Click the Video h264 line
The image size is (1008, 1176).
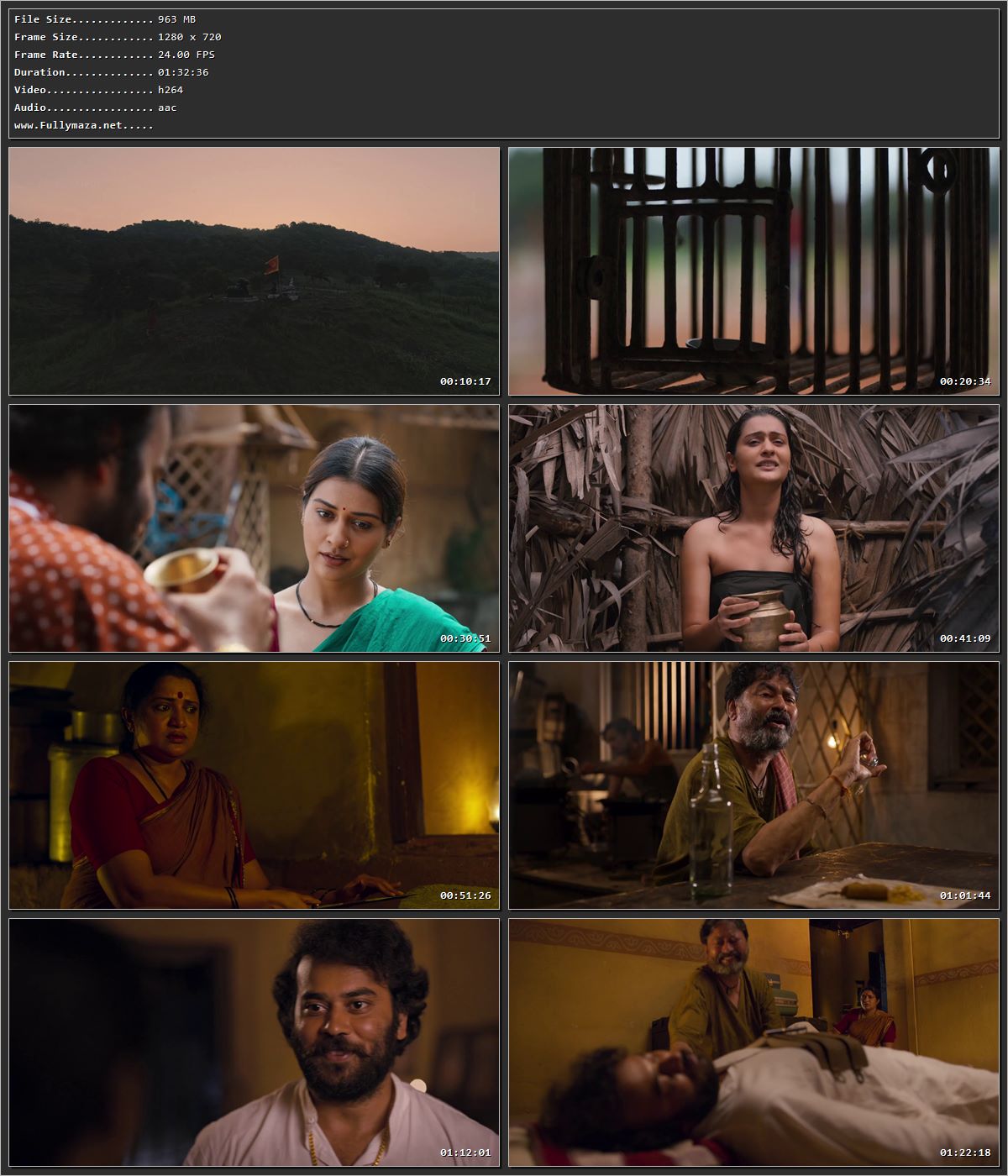click(x=98, y=90)
